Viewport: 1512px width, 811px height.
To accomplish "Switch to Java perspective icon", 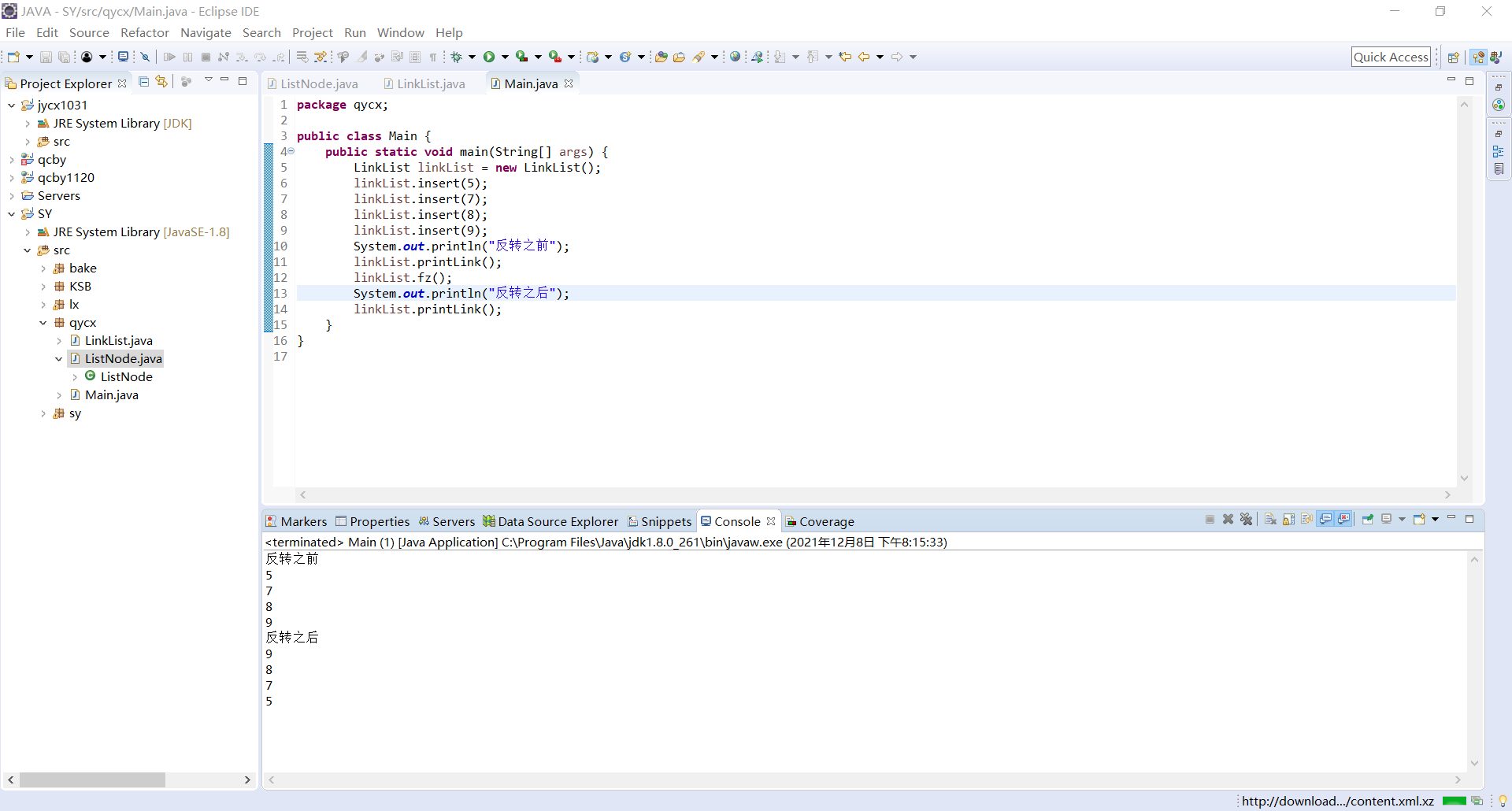I will click(x=1496, y=57).
